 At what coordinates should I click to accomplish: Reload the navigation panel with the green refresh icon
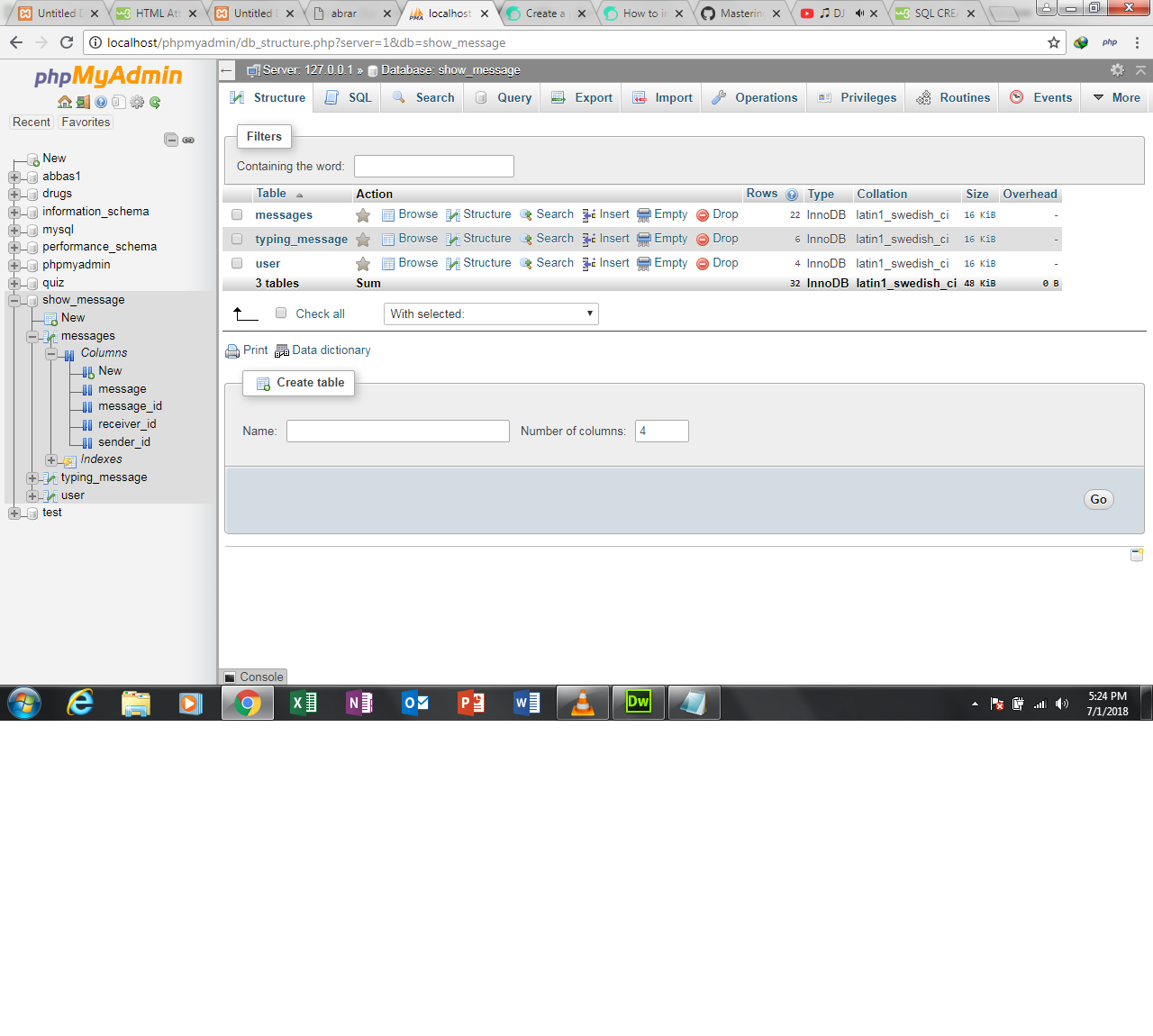(x=155, y=102)
